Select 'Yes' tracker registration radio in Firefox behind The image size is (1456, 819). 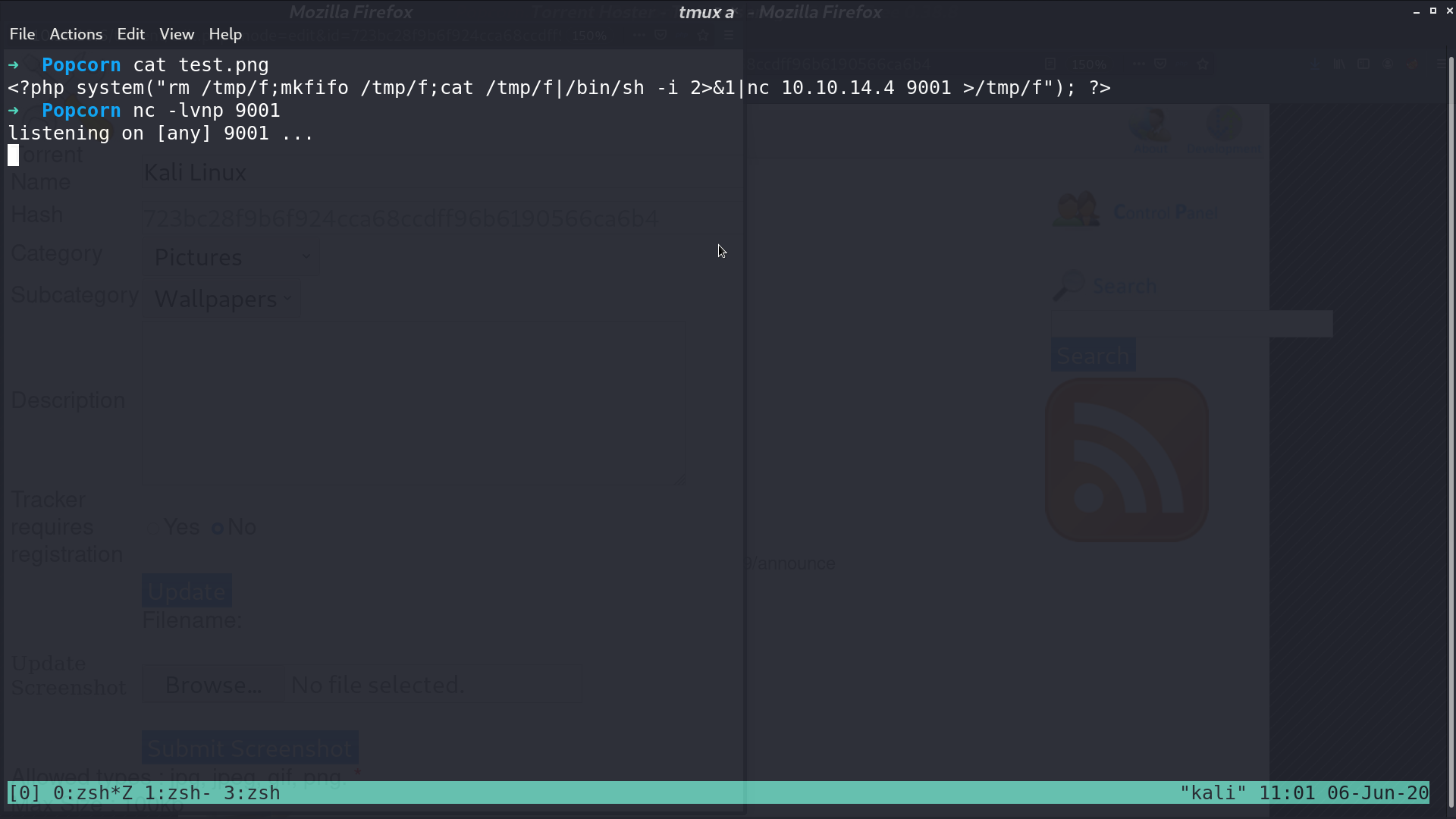tap(152, 528)
